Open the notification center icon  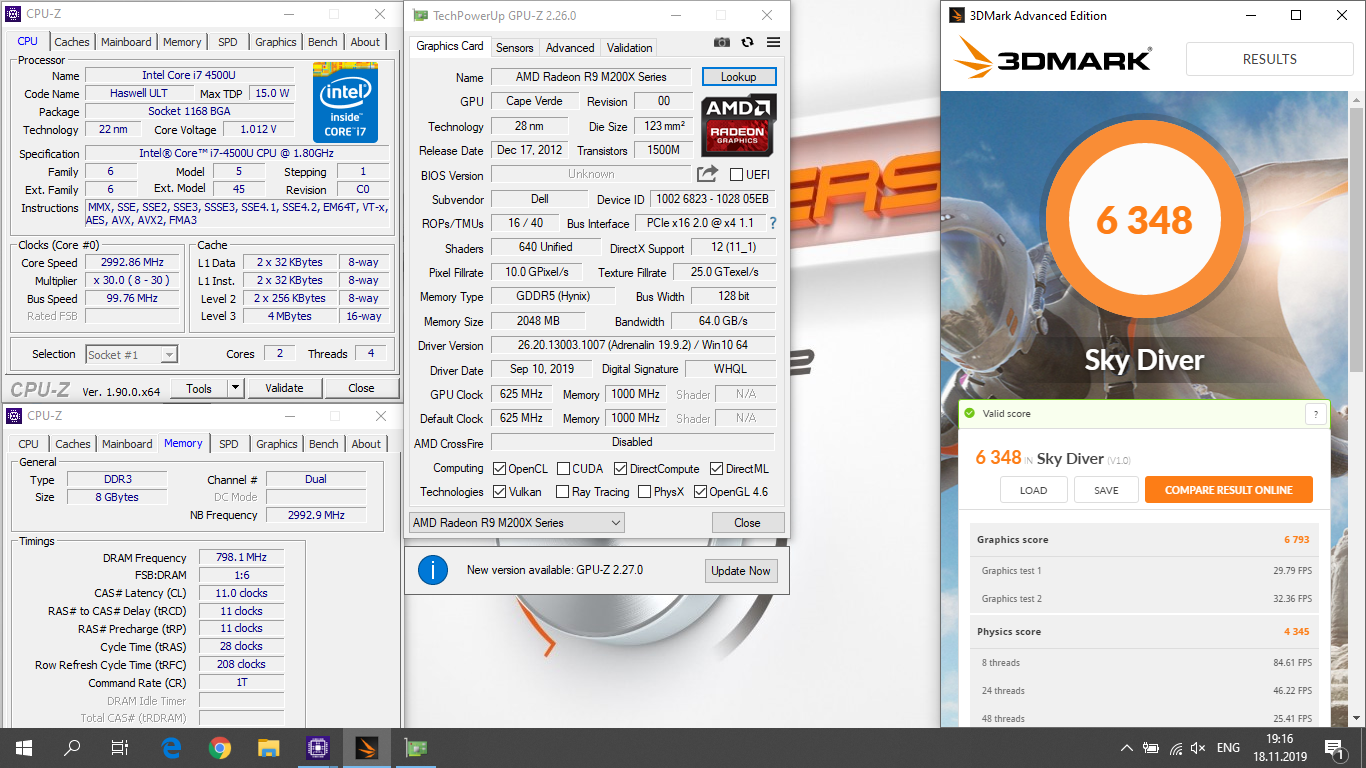tap(1335, 747)
